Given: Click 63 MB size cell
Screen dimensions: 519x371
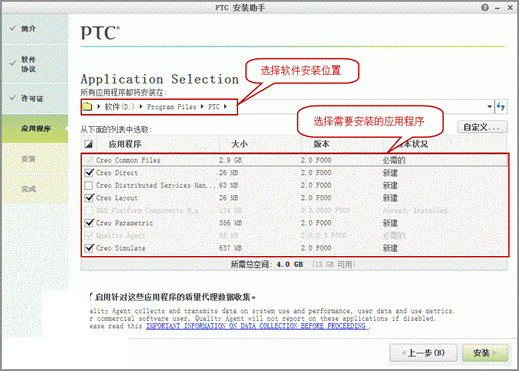Looking at the screenshot, I should click(229, 185).
